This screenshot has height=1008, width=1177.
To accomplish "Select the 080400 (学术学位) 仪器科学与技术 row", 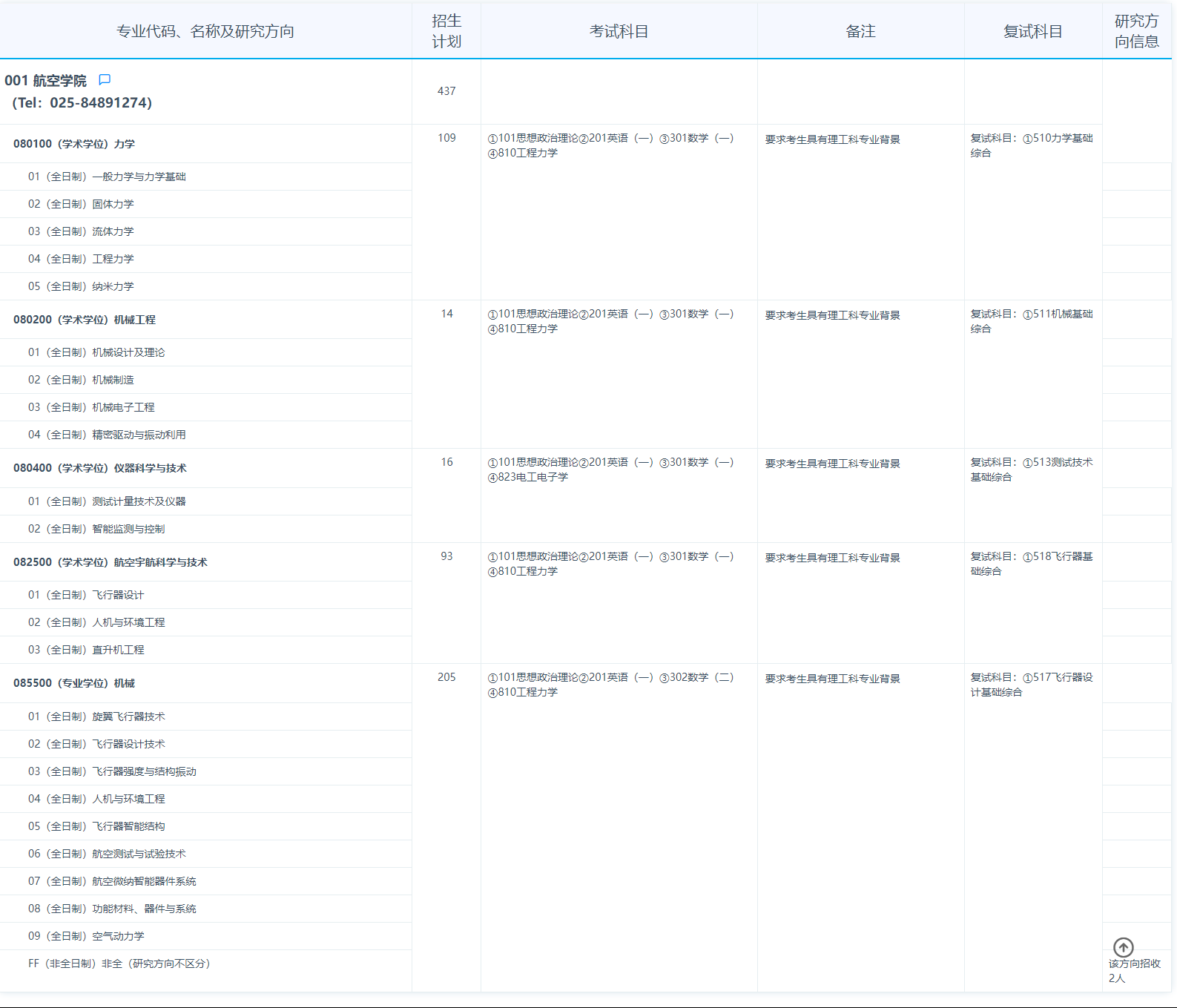I will (205, 468).
